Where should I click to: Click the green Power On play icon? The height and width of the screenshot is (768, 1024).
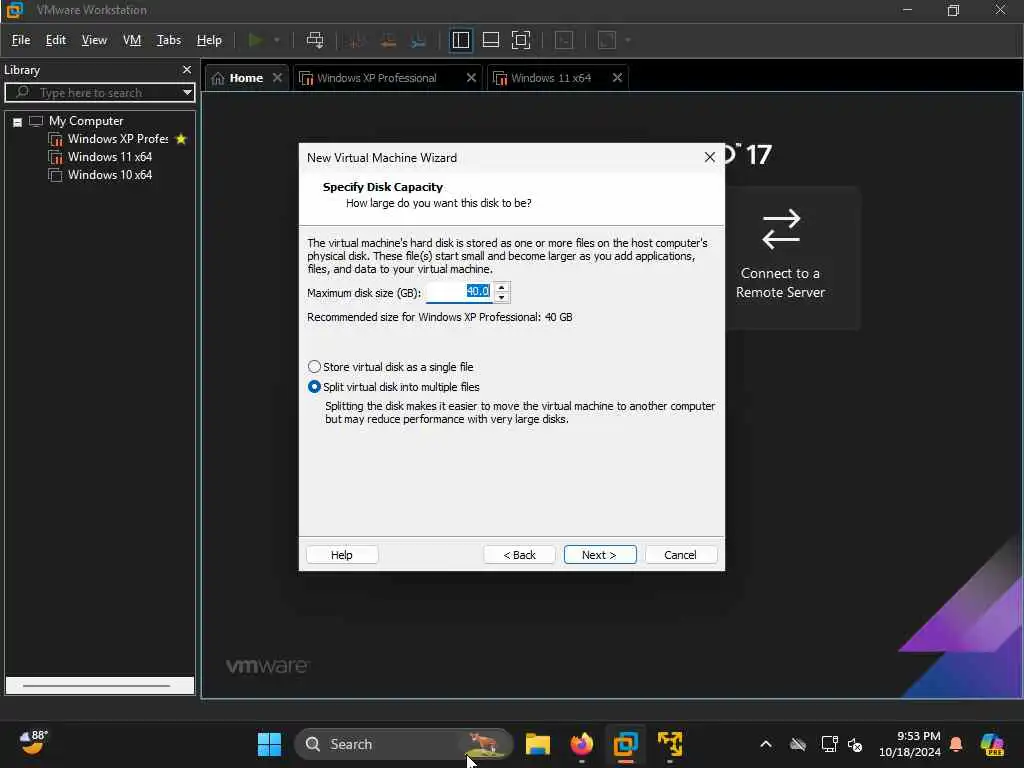(255, 40)
